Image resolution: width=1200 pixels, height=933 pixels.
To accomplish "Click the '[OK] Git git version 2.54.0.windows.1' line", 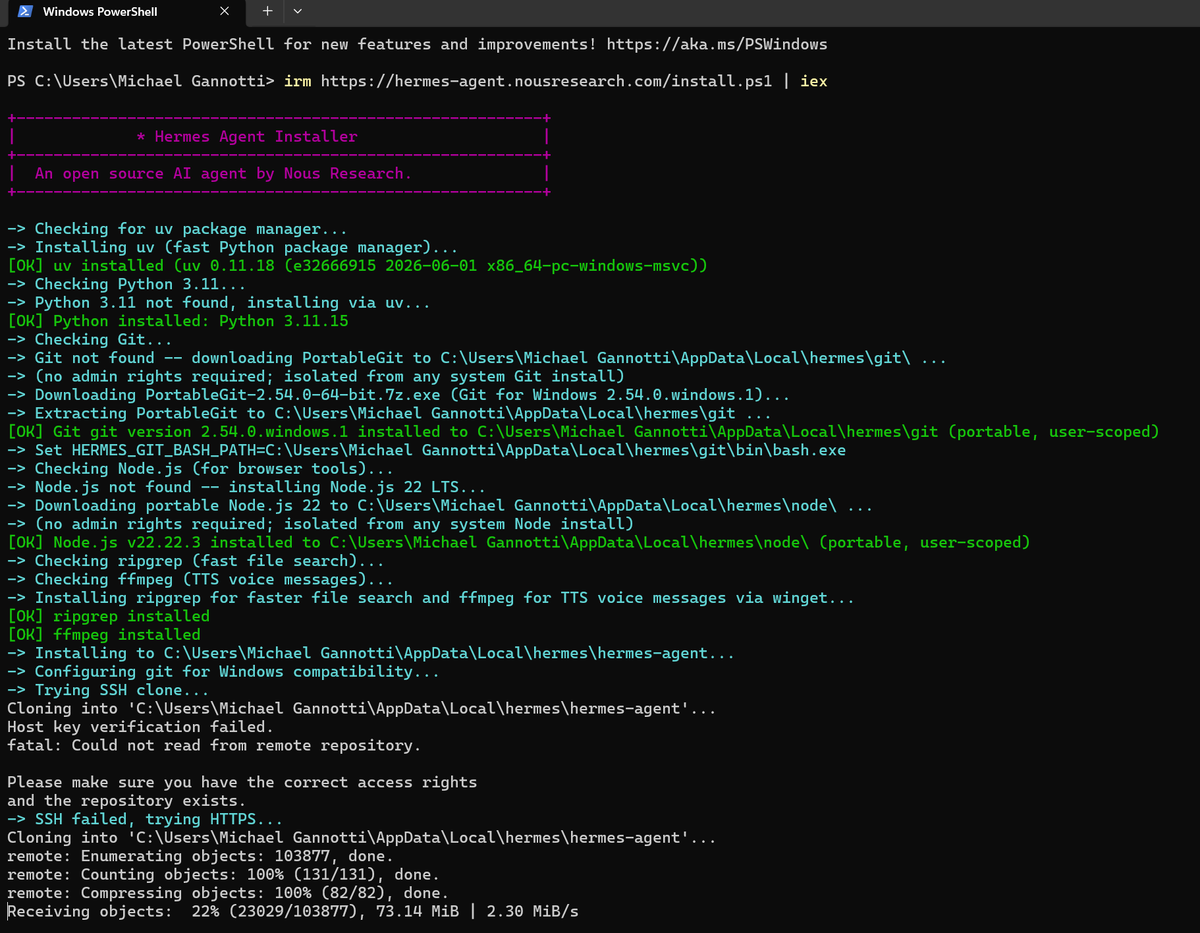I will coord(583,432).
